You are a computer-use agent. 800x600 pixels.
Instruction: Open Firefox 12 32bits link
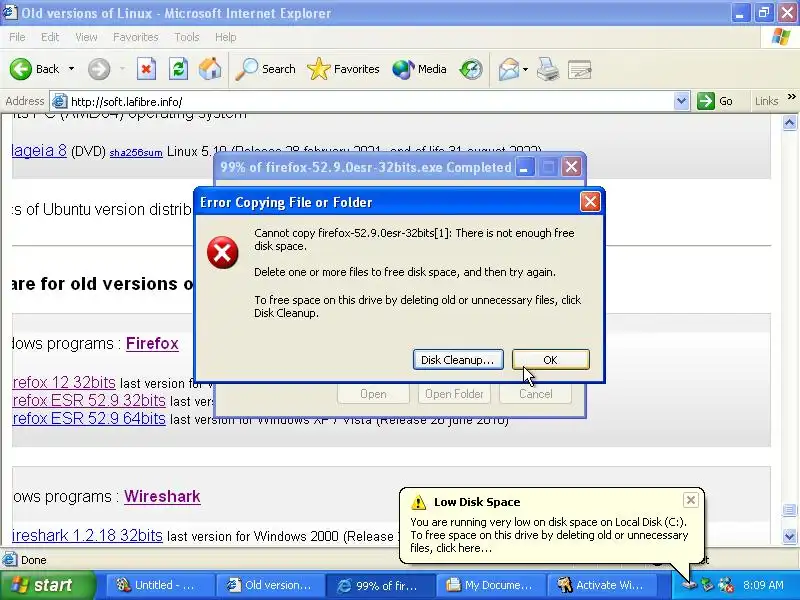[x=64, y=383]
